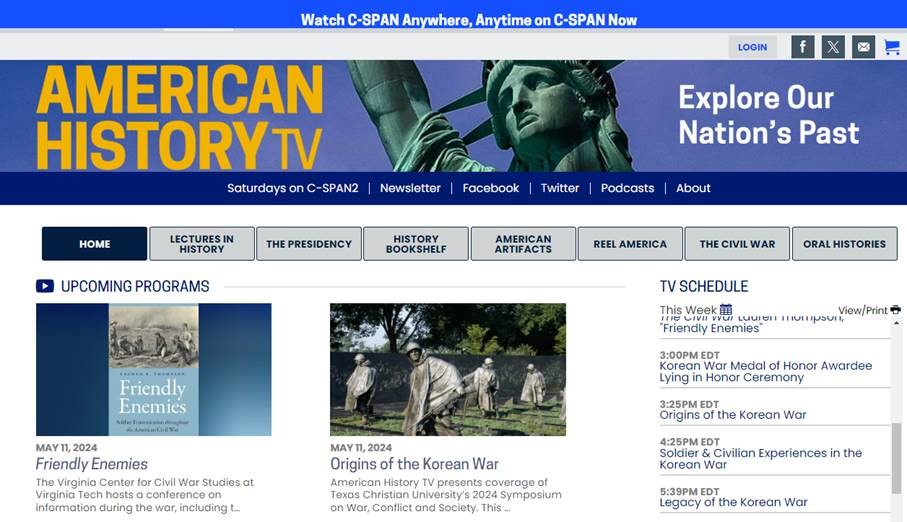Click the UPCOMING PROGRAMS heading
Image resolution: width=907 pixels, height=522 pixels.
pyautogui.click(x=135, y=286)
